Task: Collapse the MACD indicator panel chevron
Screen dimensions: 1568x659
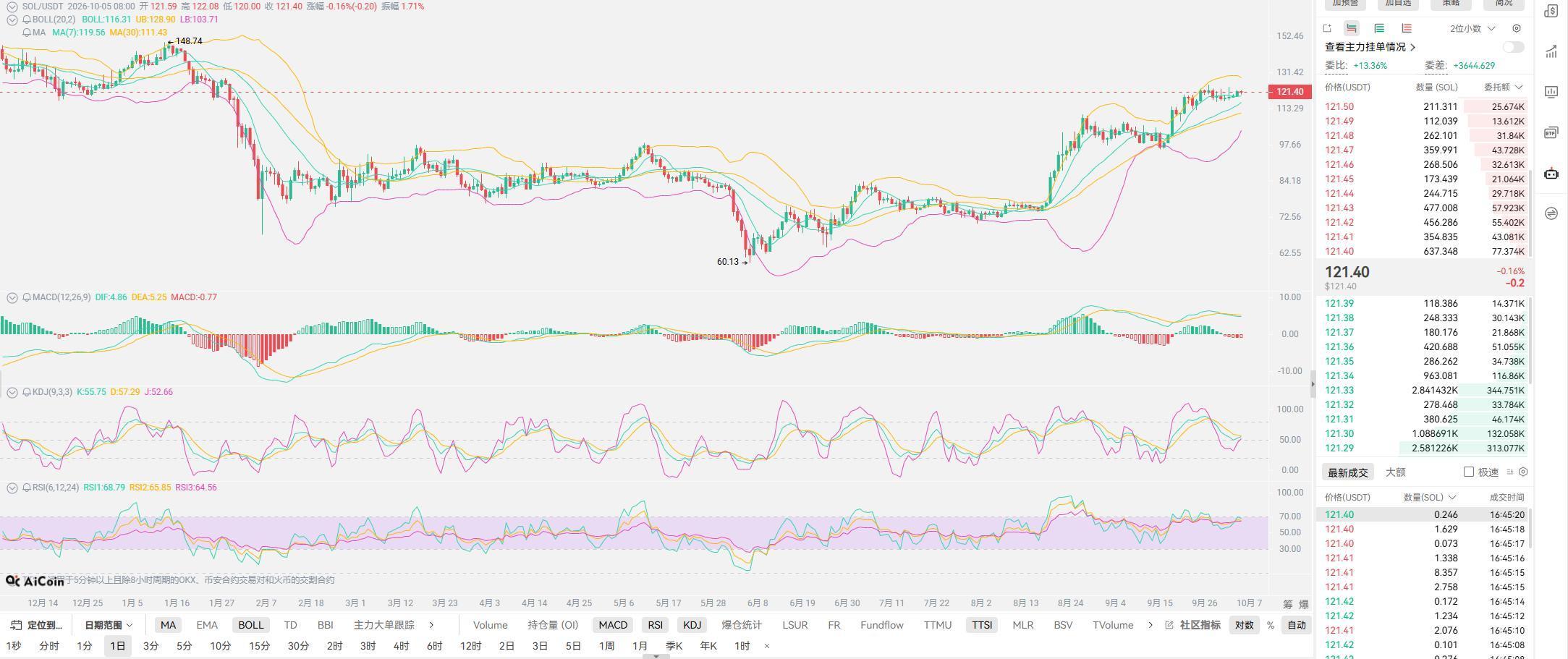Action: tap(12, 297)
